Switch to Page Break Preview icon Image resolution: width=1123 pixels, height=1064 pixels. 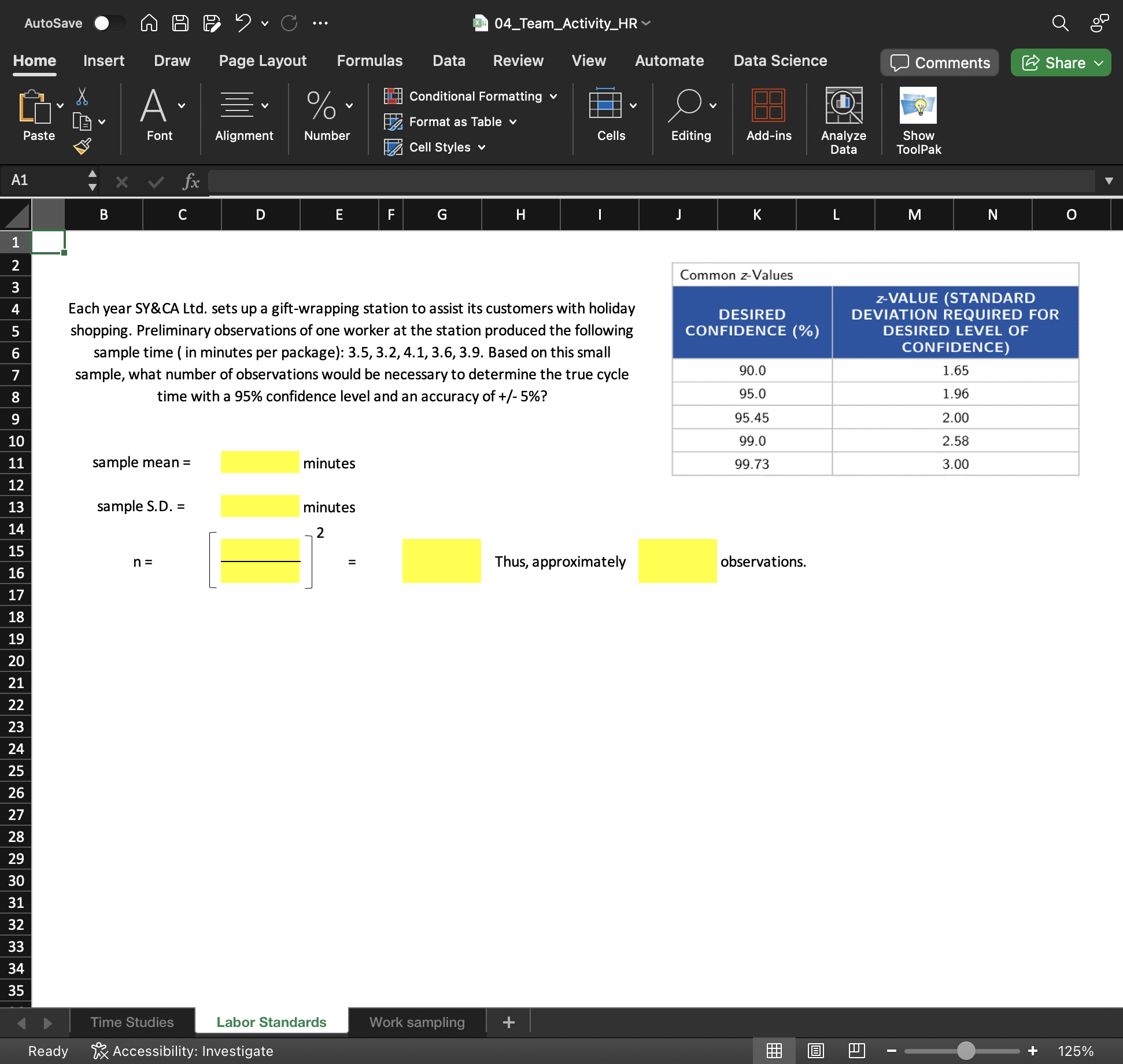[857, 1051]
